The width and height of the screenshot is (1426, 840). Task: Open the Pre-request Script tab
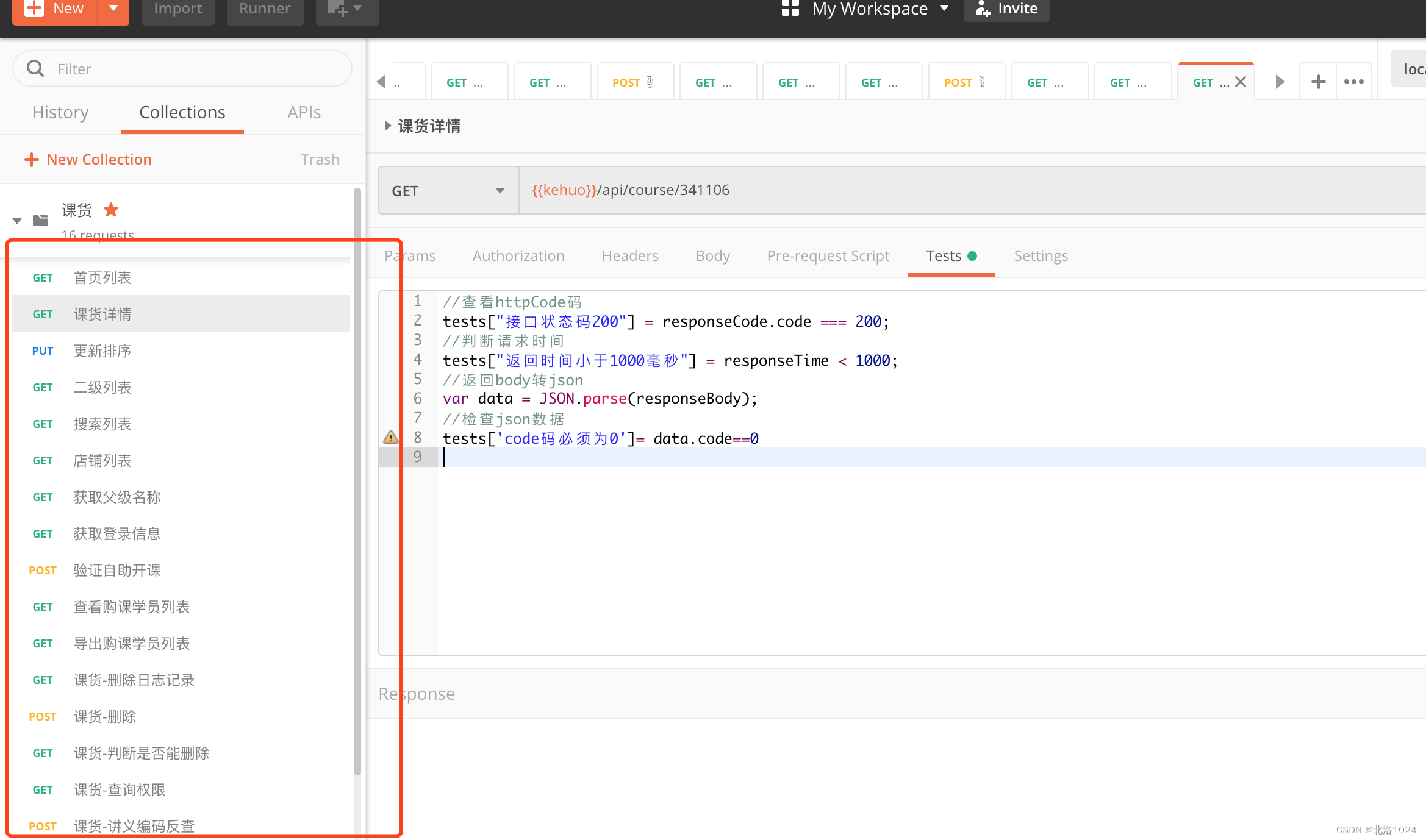point(828,255)
